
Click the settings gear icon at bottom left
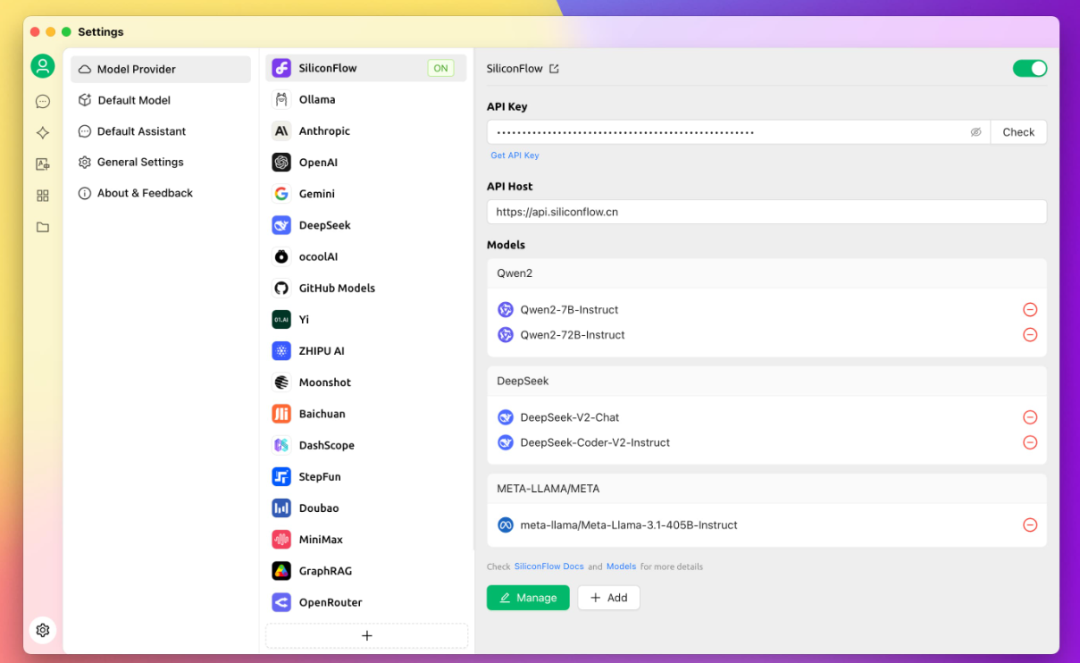(43, 630)
